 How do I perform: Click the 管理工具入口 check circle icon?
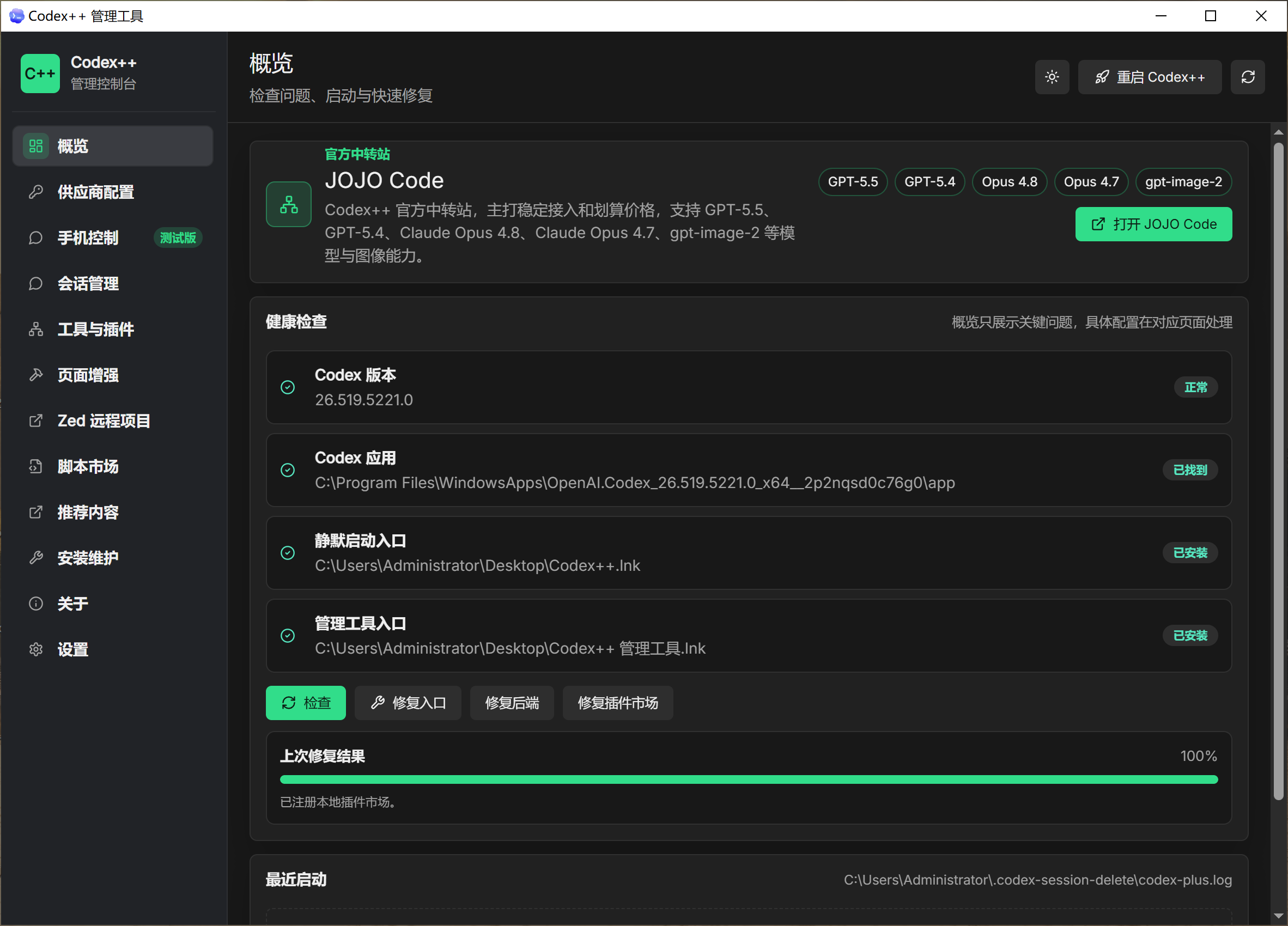coord(288,635)
